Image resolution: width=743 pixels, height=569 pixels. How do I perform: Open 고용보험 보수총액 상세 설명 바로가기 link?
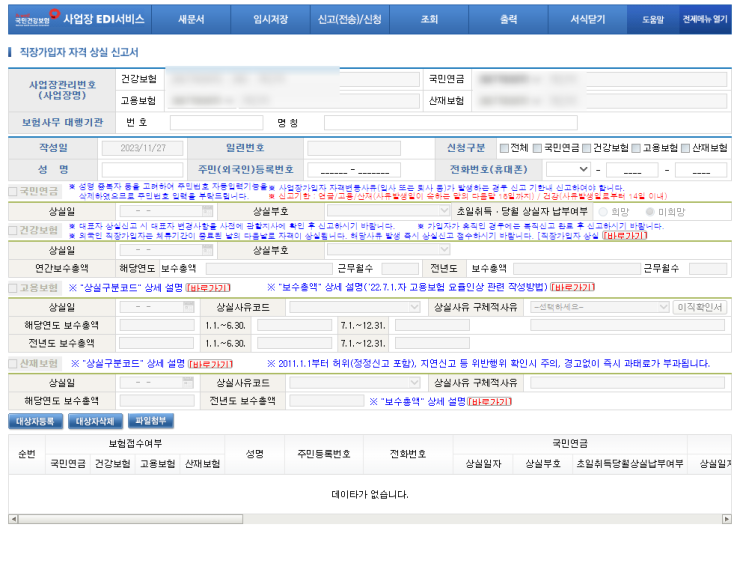[x=572, y=287]
